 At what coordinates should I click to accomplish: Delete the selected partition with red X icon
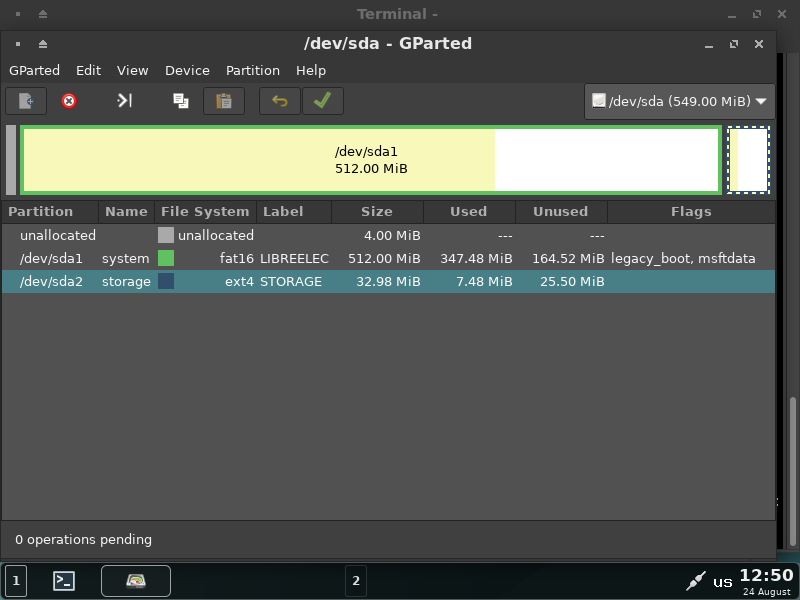click(x=69, y=101)
